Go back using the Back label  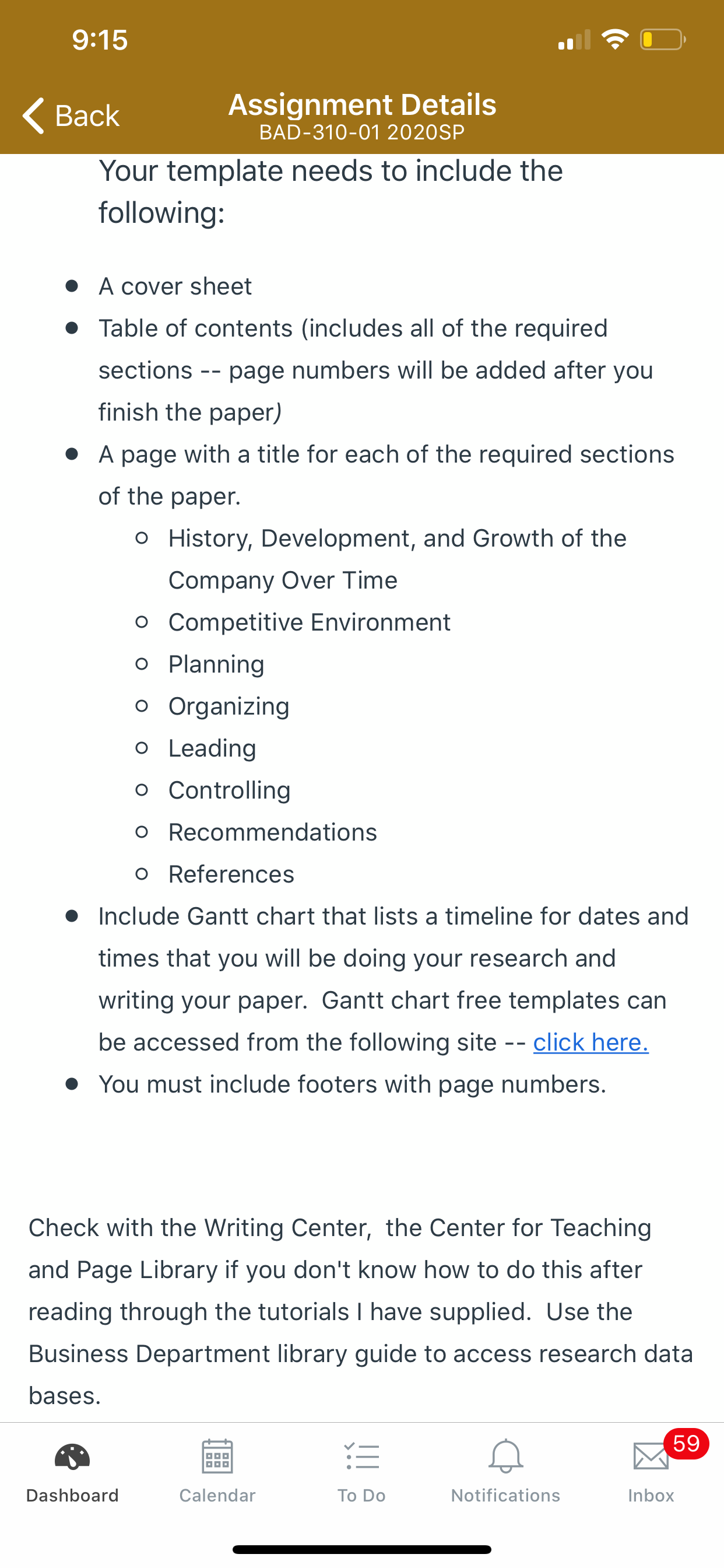coord(87,116)
